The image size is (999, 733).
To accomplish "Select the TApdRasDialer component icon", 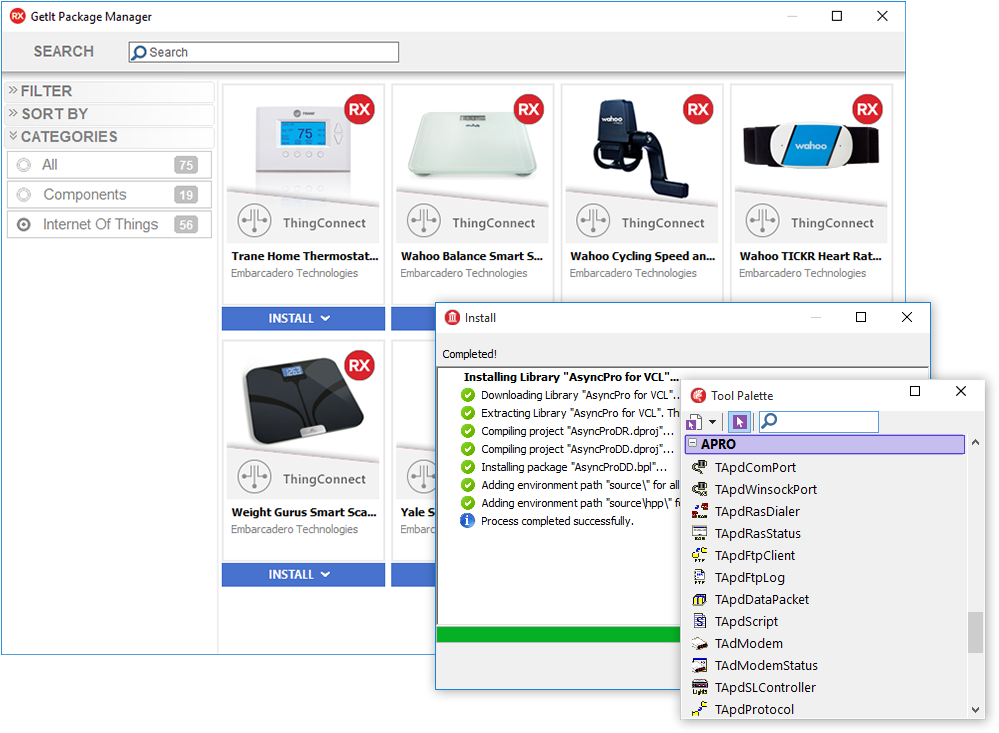I will 699,511.
